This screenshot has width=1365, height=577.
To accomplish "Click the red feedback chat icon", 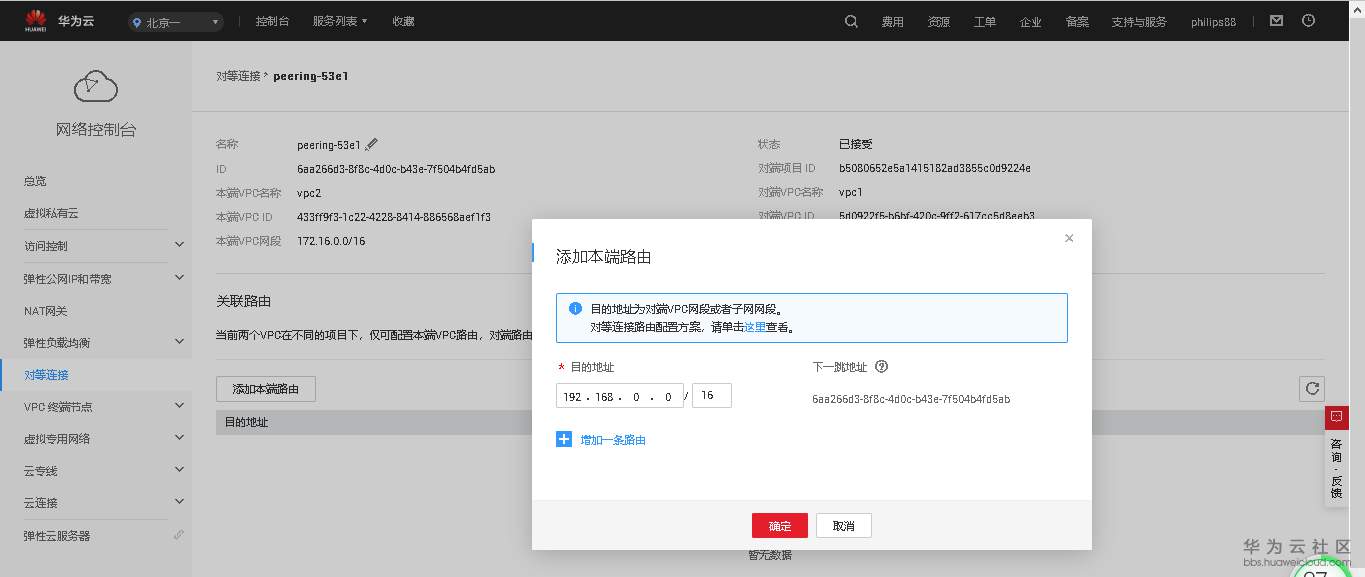I will pos(1337,417).
